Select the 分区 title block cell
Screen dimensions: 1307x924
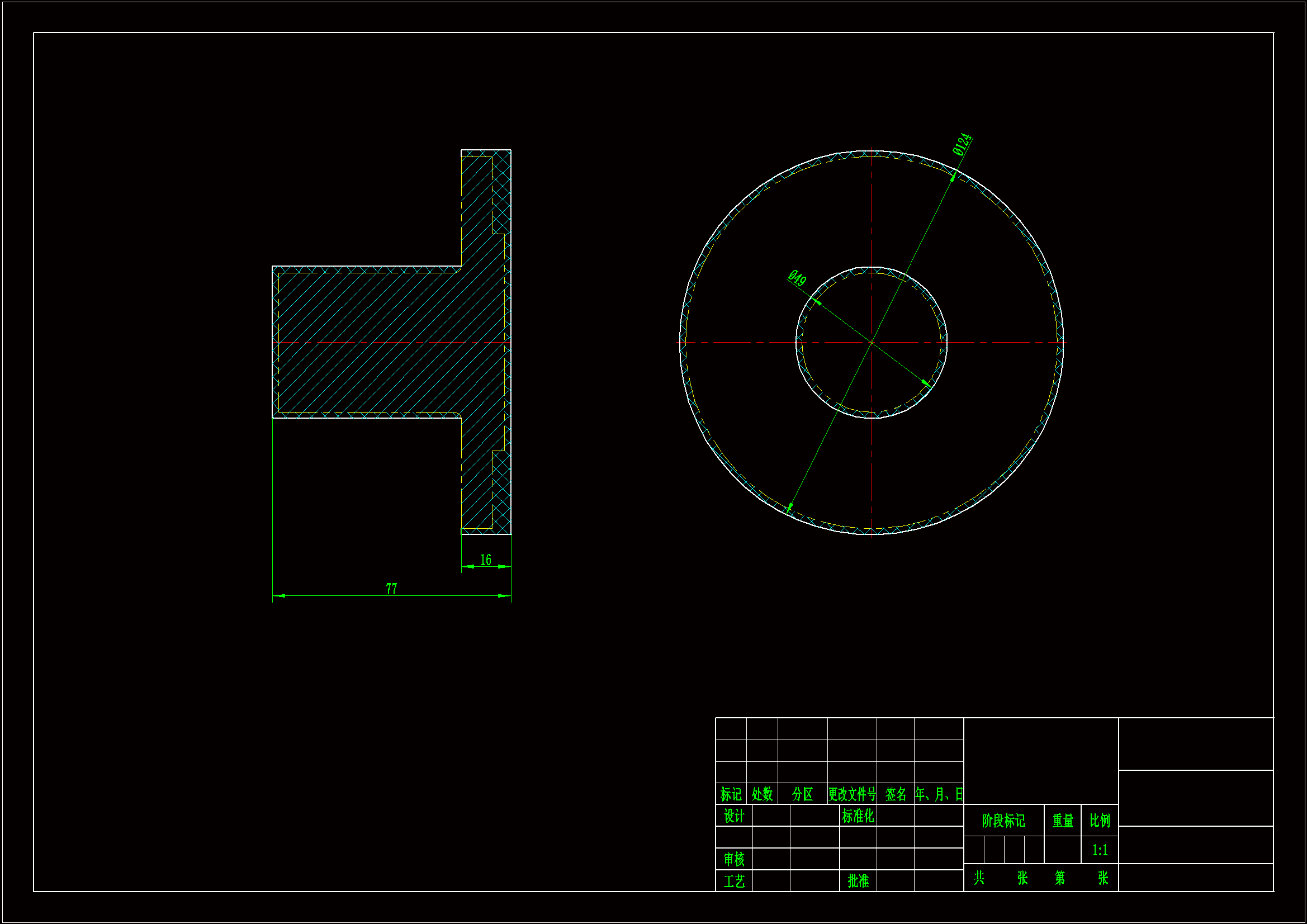[803, 794]
